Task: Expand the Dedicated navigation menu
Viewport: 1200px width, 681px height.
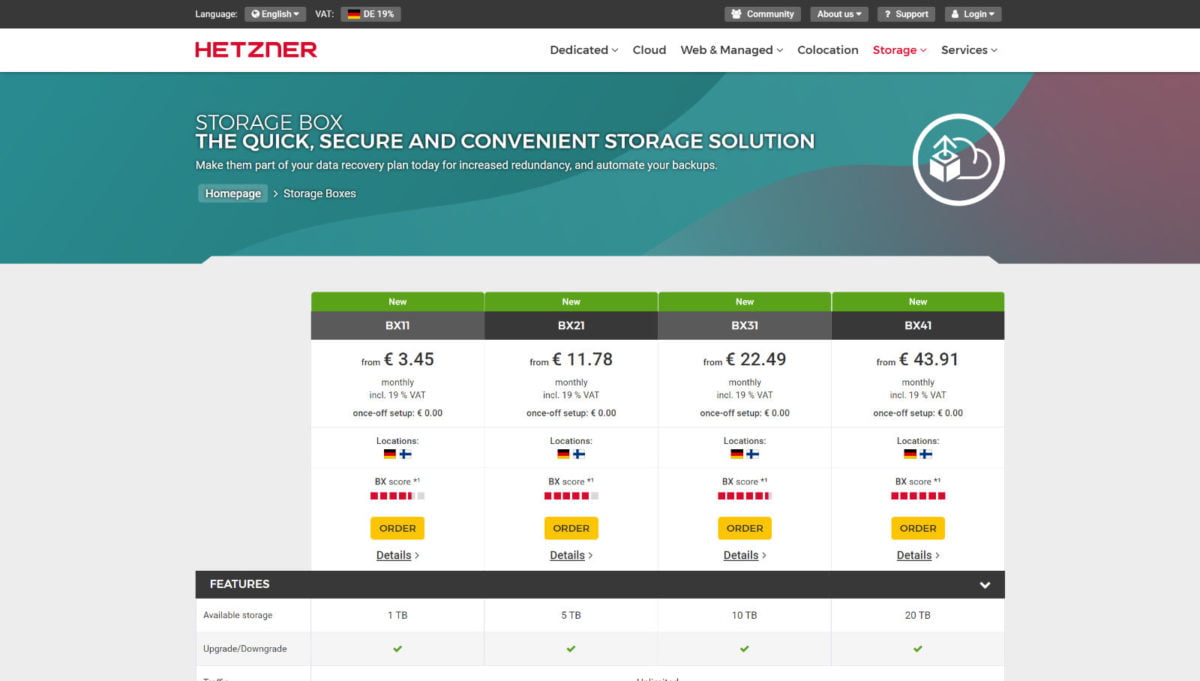Action: [584, 50]
